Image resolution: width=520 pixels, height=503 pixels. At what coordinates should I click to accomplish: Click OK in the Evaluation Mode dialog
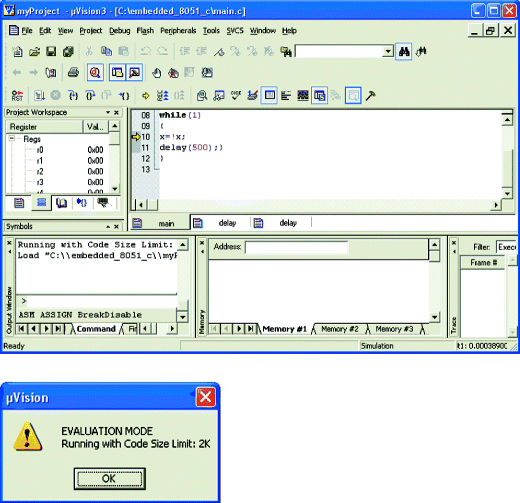(x=109, y=479)
